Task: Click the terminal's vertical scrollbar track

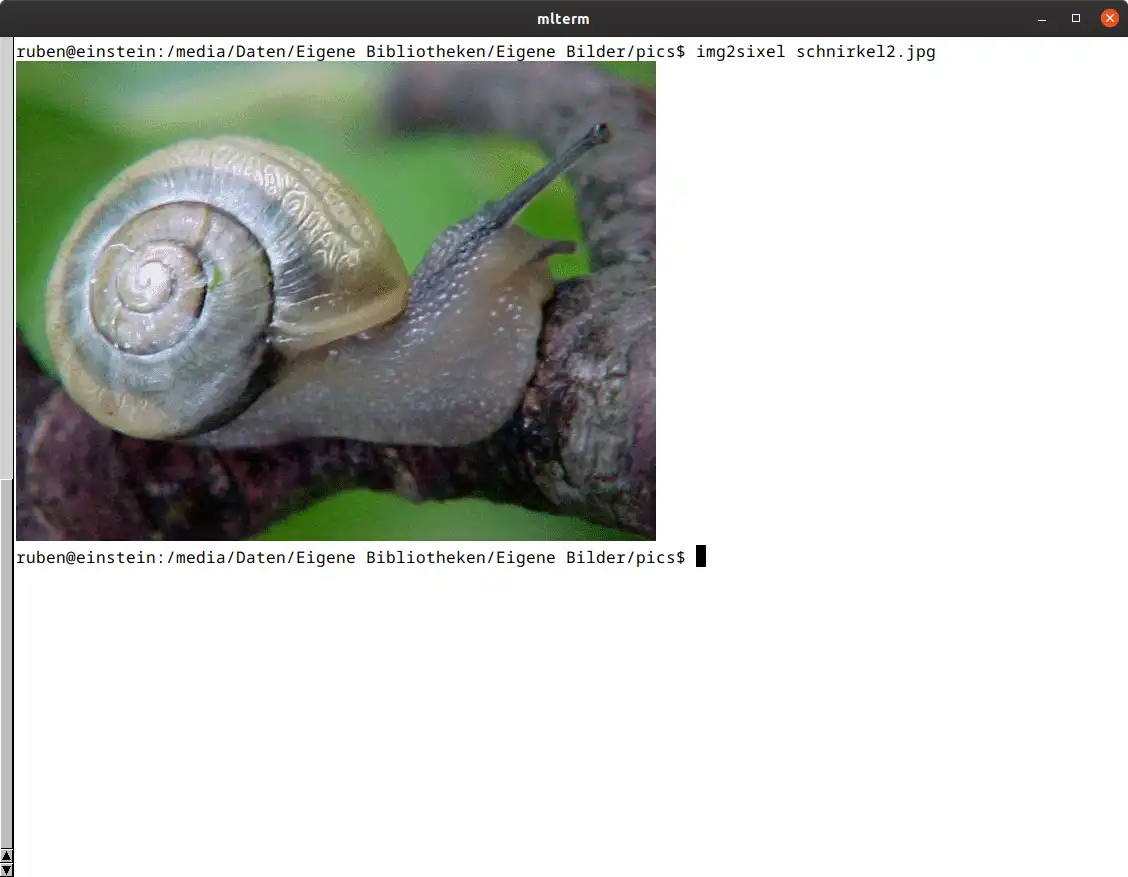Action: coord(6,443)
